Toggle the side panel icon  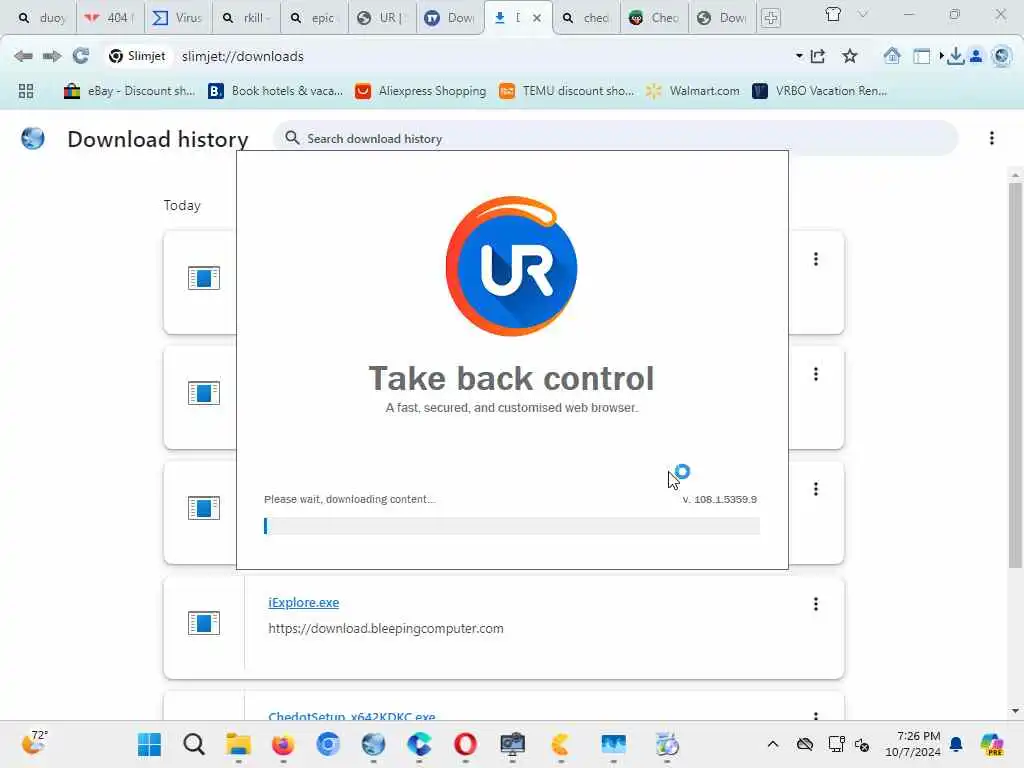coord(921,56)
